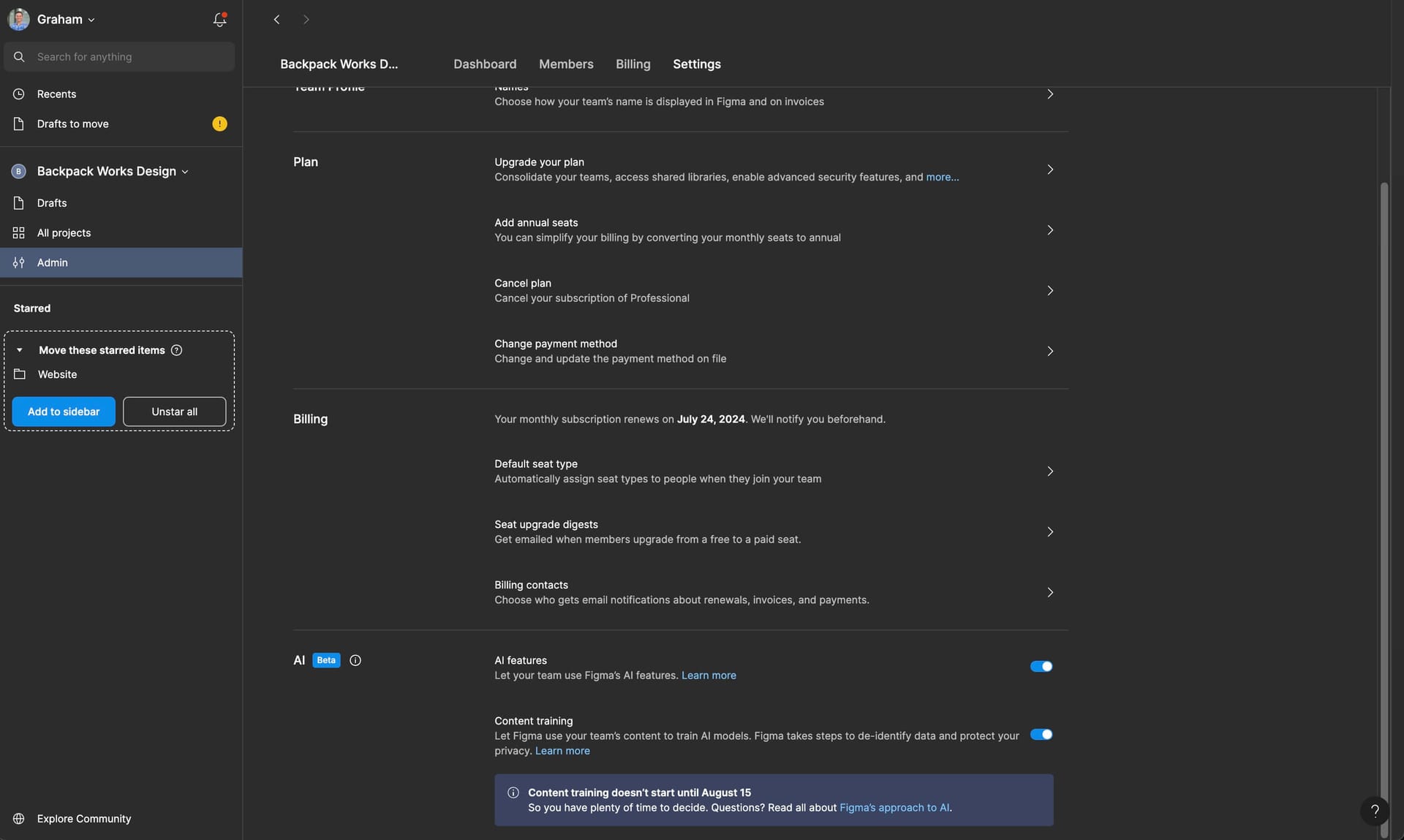
Task: Click the info icon next to AI Beta
Action: coord(355,660)
